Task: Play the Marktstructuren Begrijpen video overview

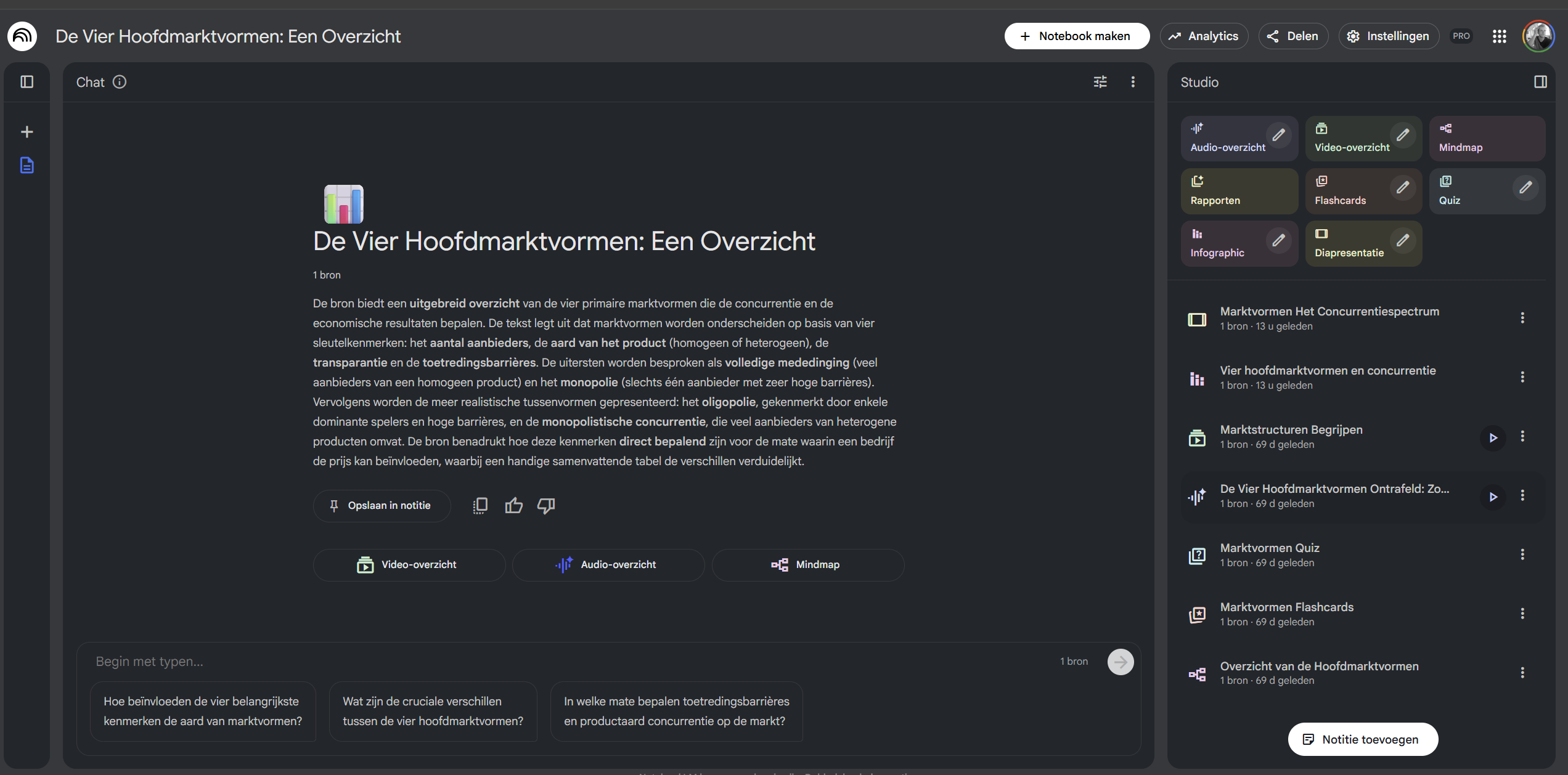Action: click(x=1493, y=437)
